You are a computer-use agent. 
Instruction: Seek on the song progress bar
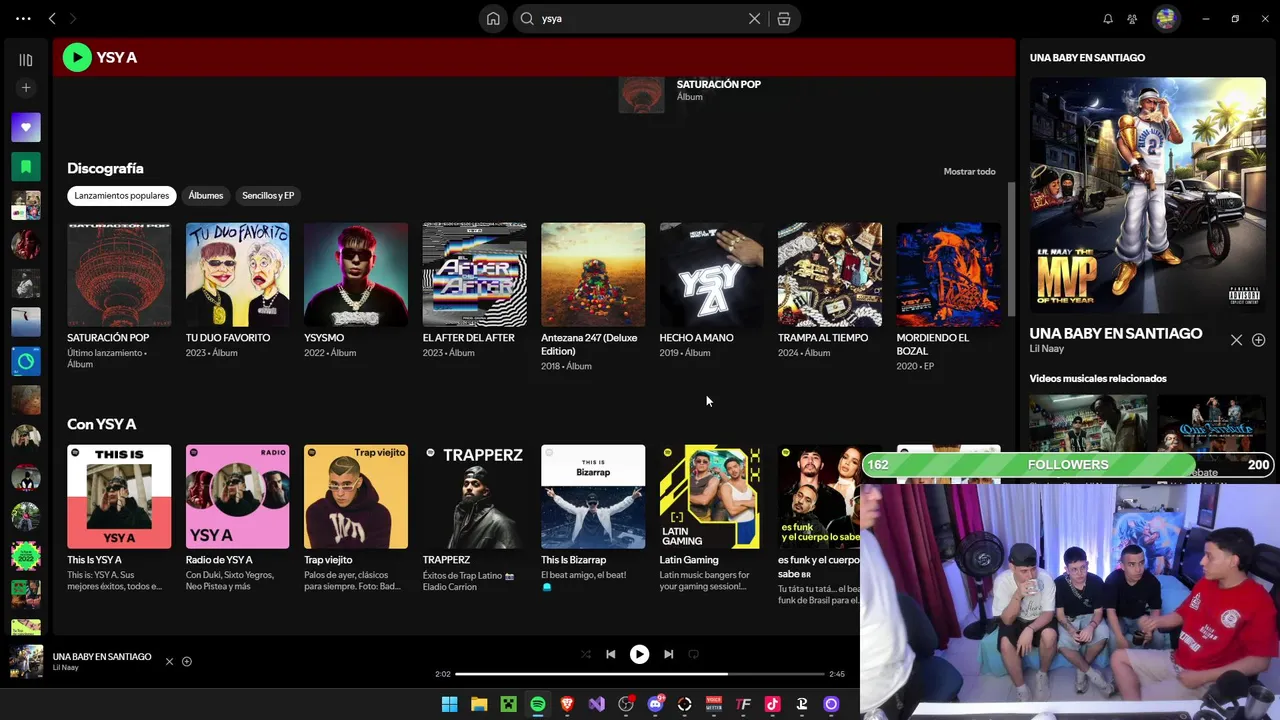[640, 674]
